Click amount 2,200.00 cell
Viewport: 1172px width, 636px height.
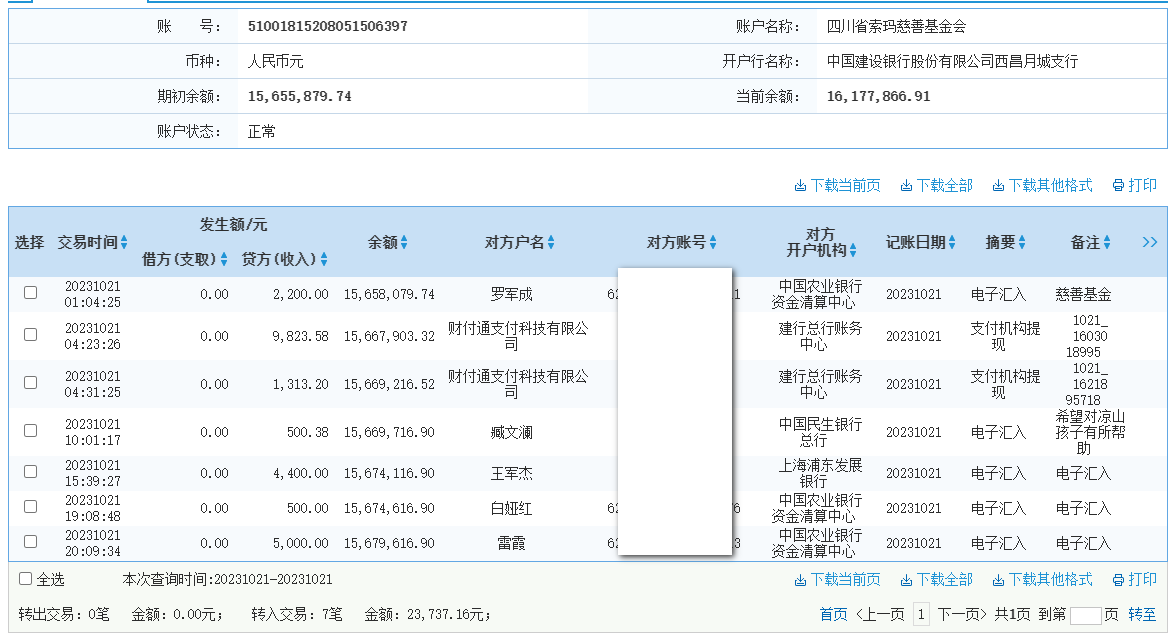[300, 294]
